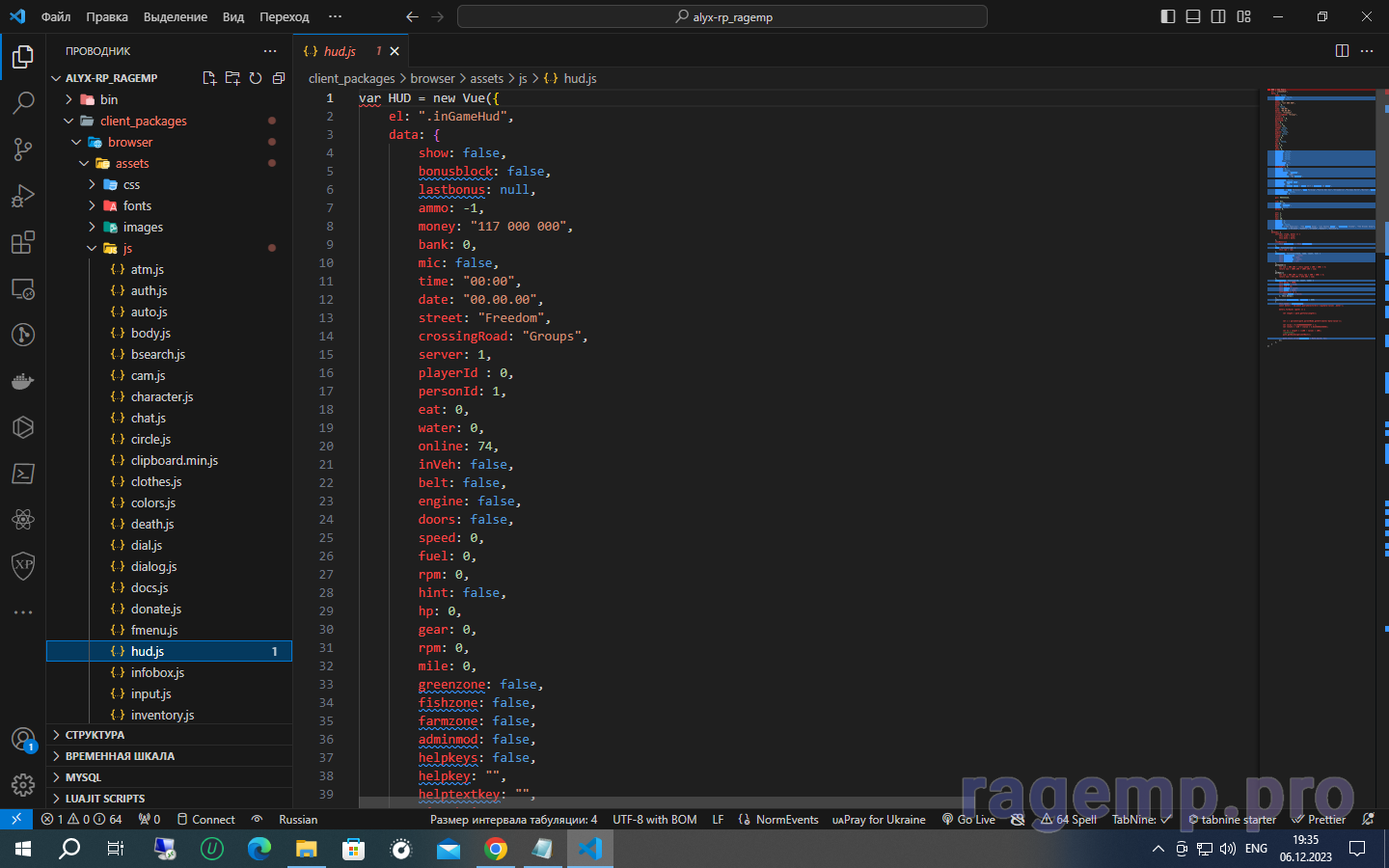Open Source Control view
This screenshot has width=1389, height=868.
[x=23, y=149]
